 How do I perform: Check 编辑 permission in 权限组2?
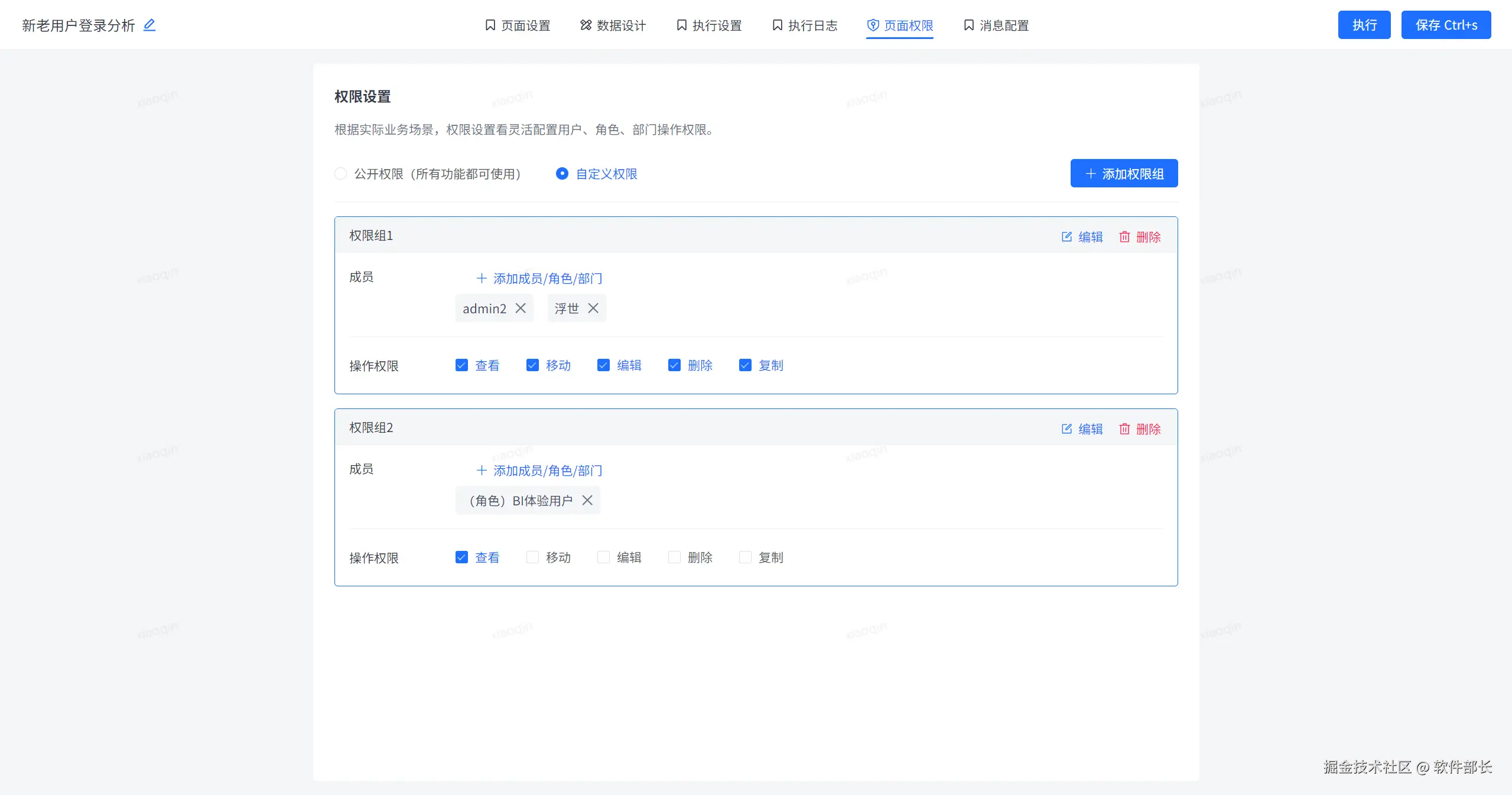603,557
